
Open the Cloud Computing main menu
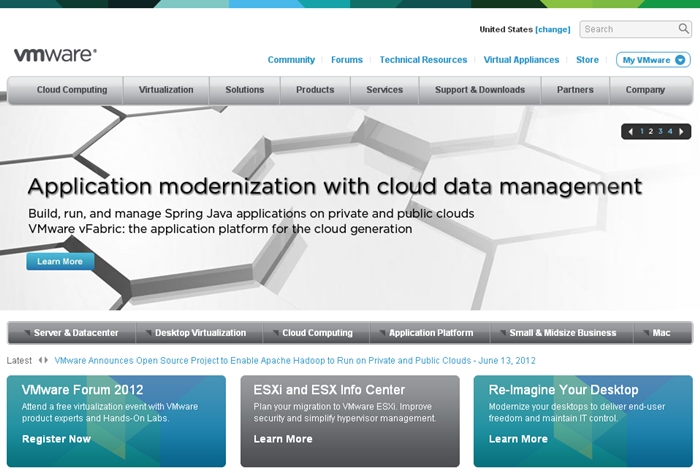[x=72, y=90]
